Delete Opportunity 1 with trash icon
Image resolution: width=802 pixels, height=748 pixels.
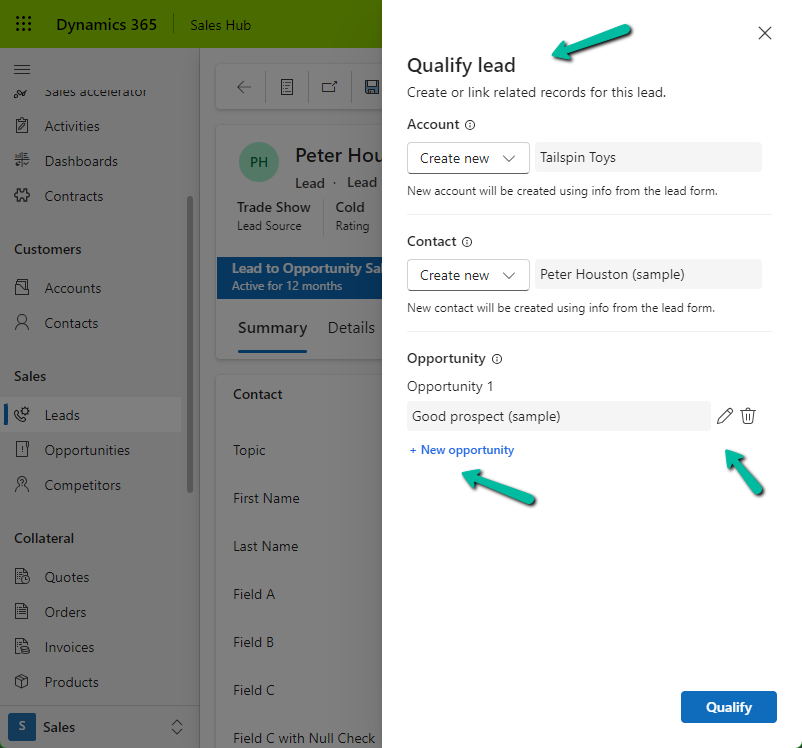748,416
